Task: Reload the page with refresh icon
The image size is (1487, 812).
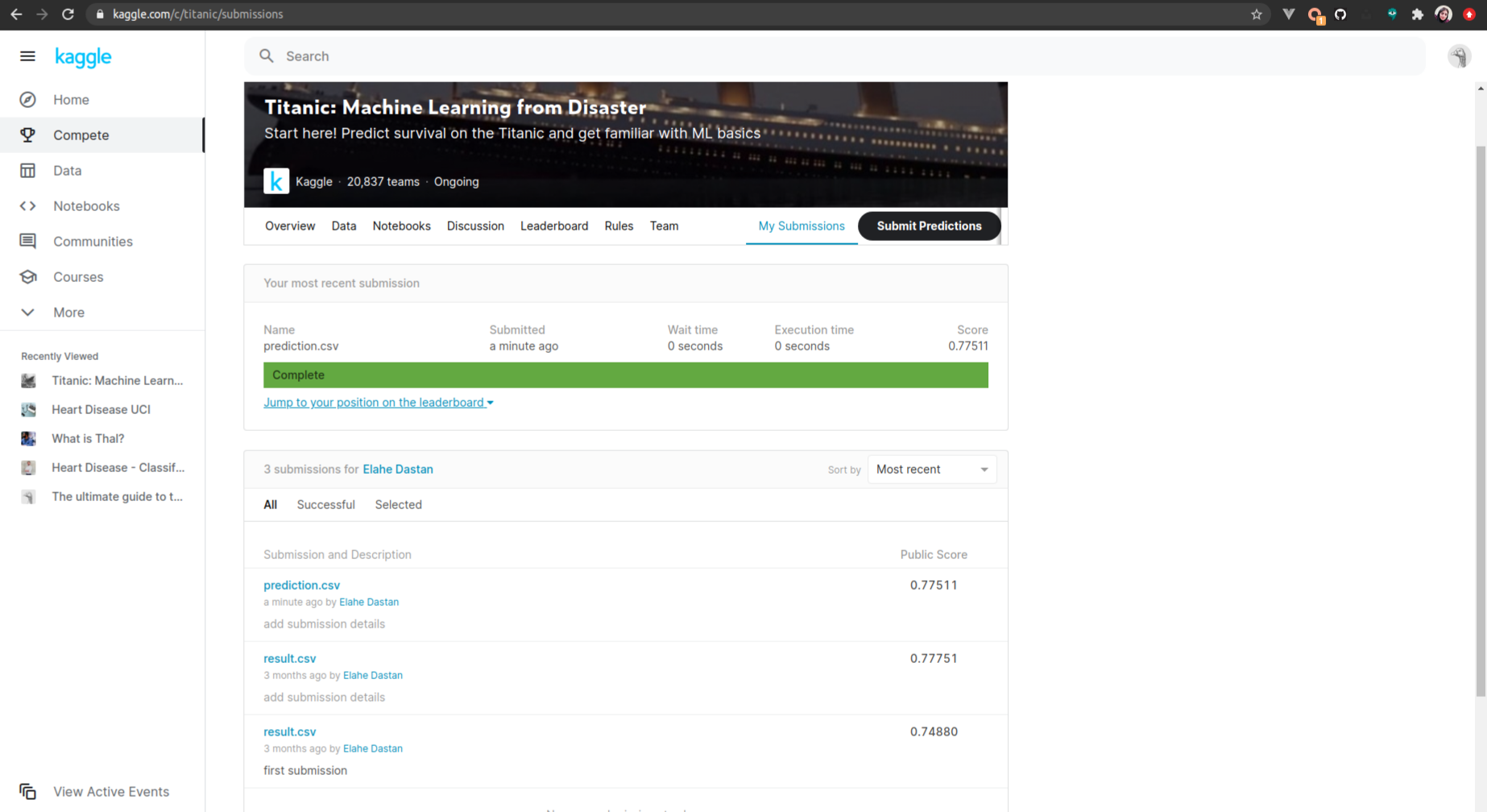Action: [x=68, y=14]
